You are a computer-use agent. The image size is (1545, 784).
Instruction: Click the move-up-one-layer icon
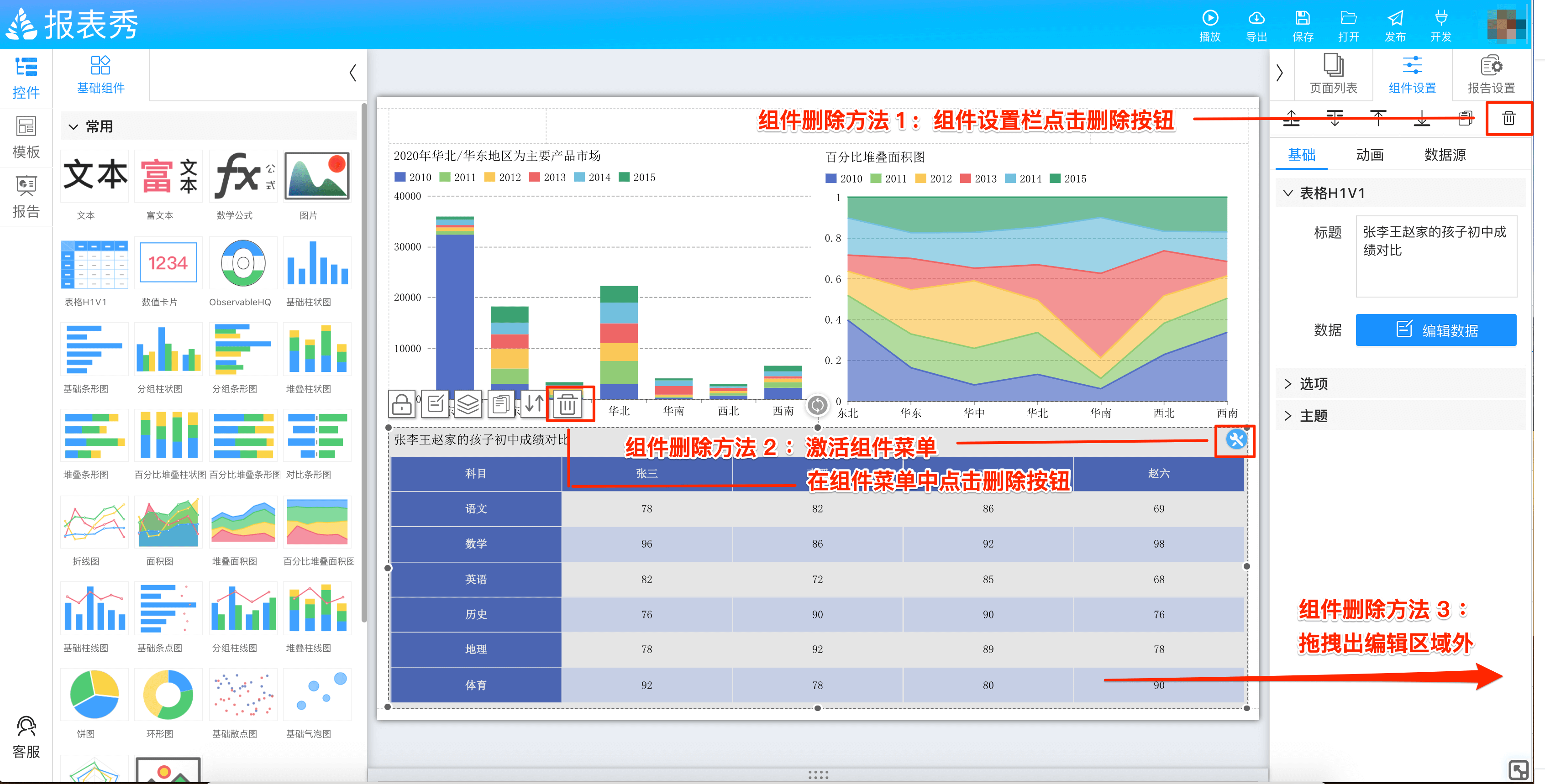coord(1291,118)
